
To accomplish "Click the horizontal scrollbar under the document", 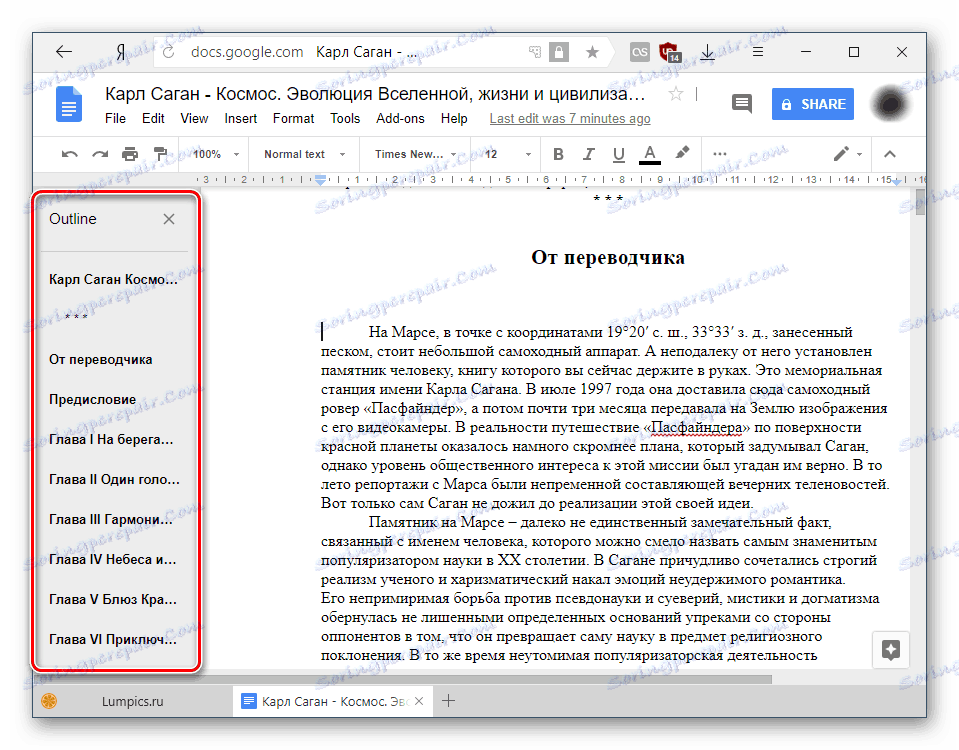I will 486,679.
